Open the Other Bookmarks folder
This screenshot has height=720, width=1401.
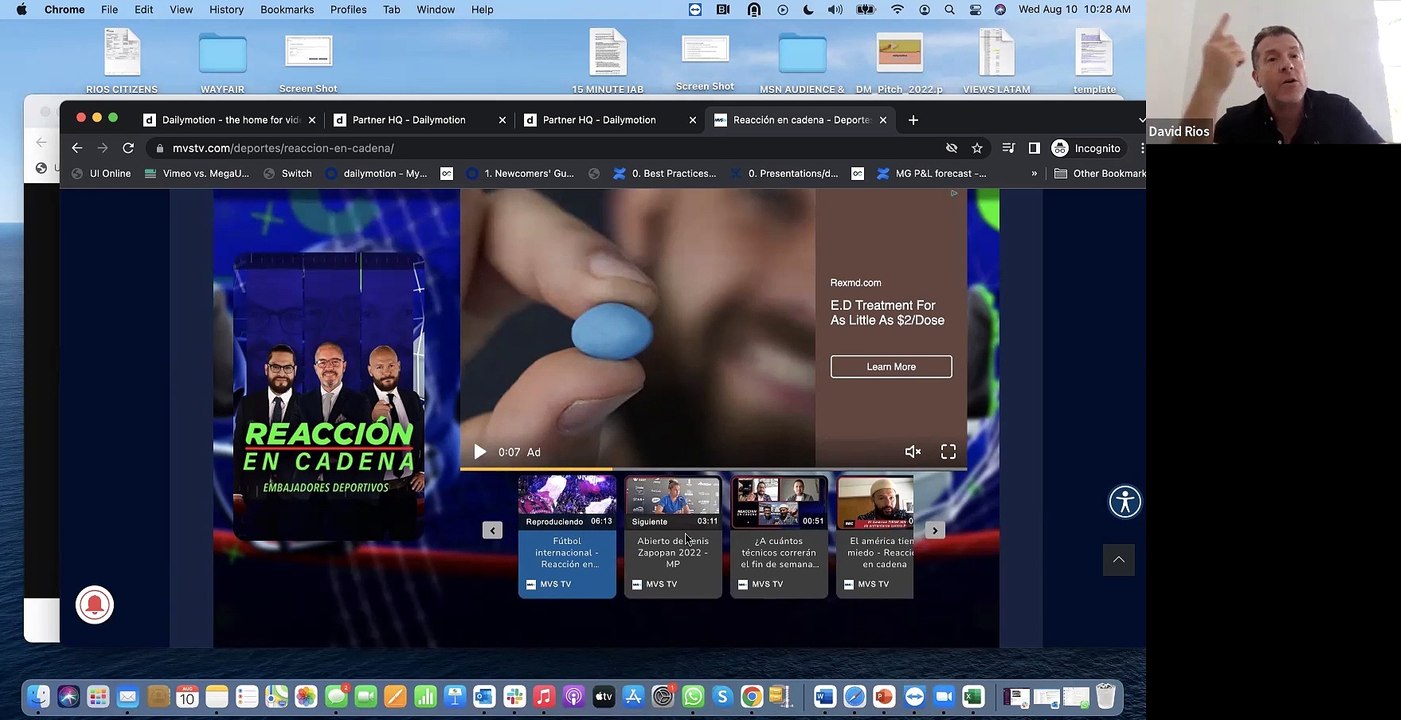coord(1100,174)
